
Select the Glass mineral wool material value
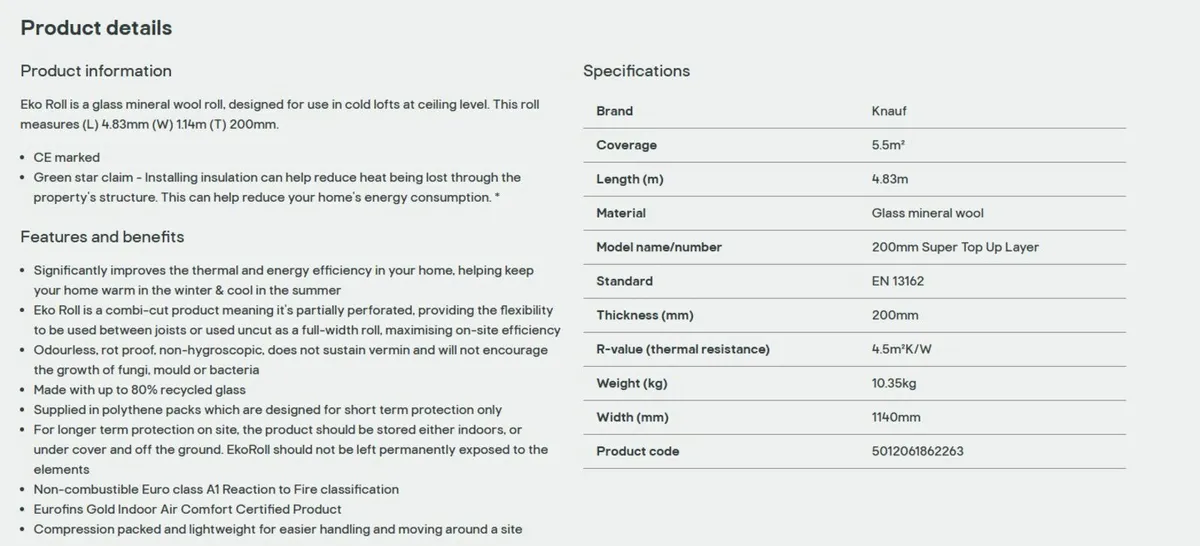(927, 213)
